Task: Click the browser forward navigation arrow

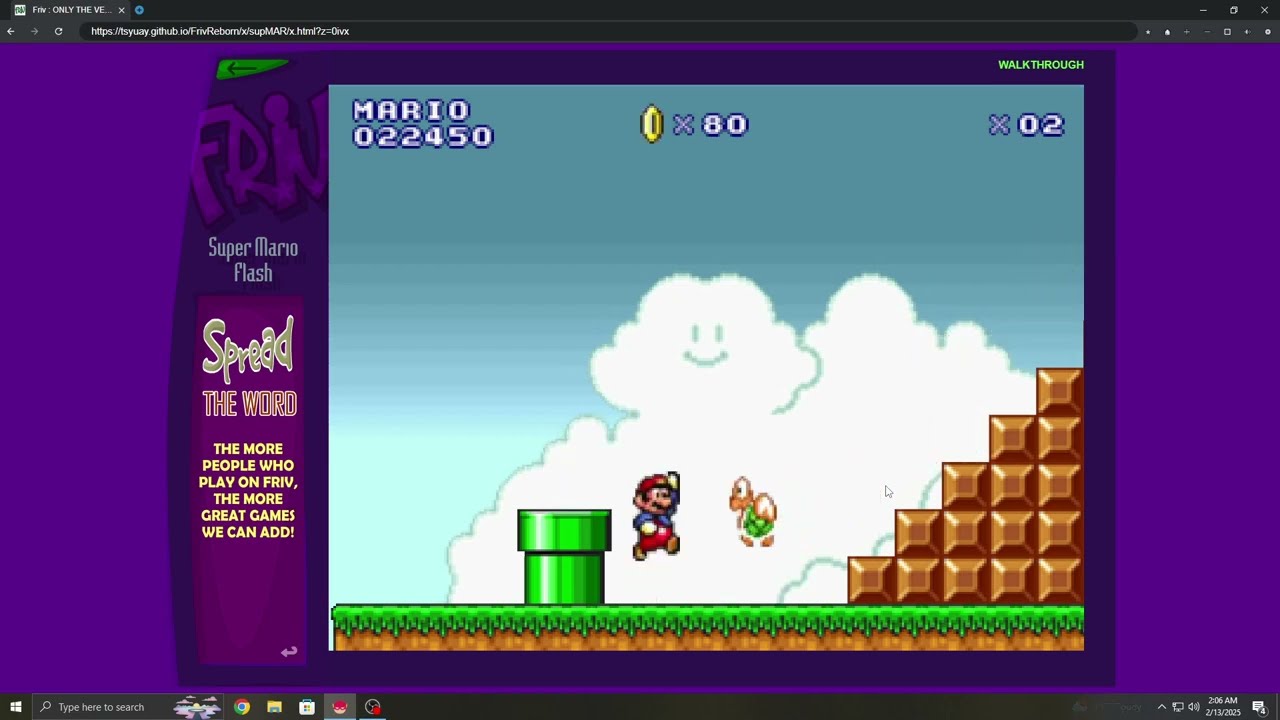Action: click(x=34, y=31)
